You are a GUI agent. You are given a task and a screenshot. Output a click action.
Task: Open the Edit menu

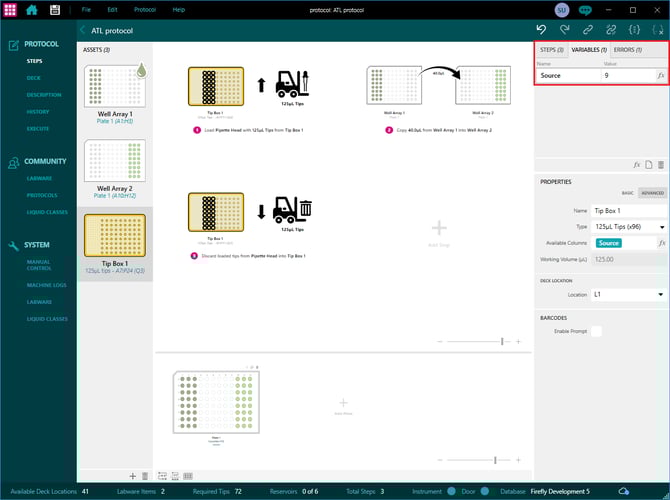(112, 9)
